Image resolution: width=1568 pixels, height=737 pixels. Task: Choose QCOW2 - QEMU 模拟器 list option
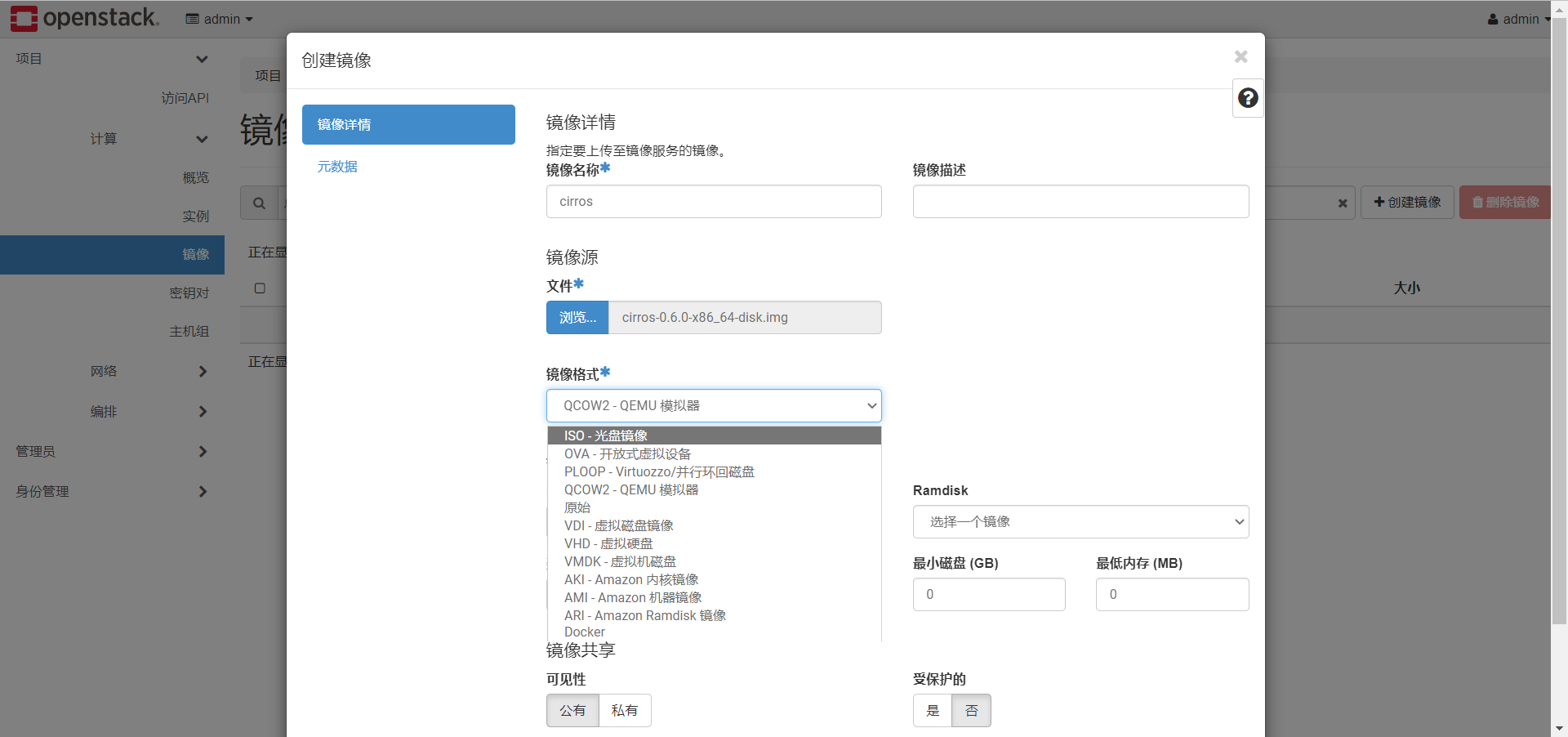pyautogui.click(x=714, y=489)
